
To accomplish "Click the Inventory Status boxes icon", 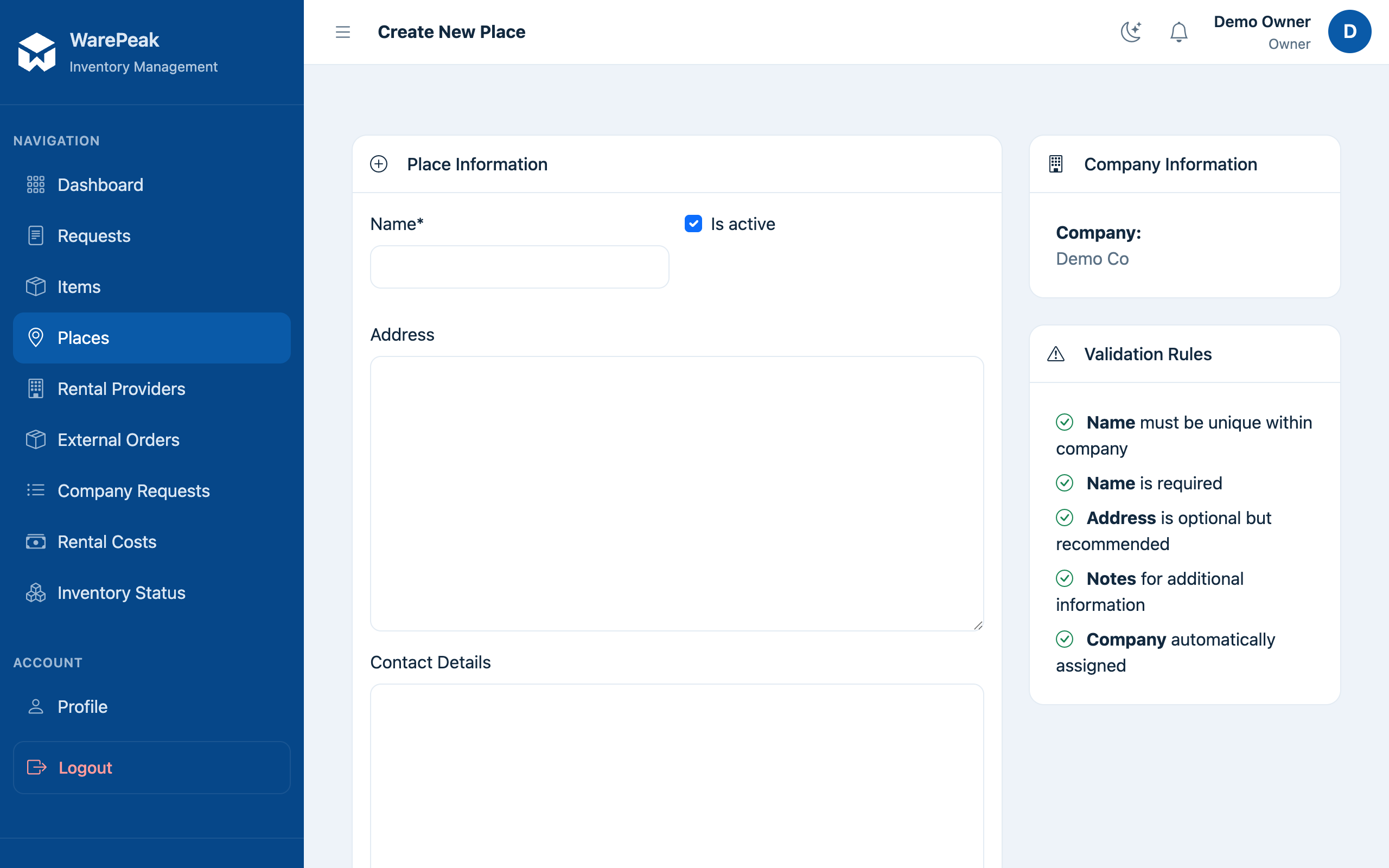I will coord(36,592).
